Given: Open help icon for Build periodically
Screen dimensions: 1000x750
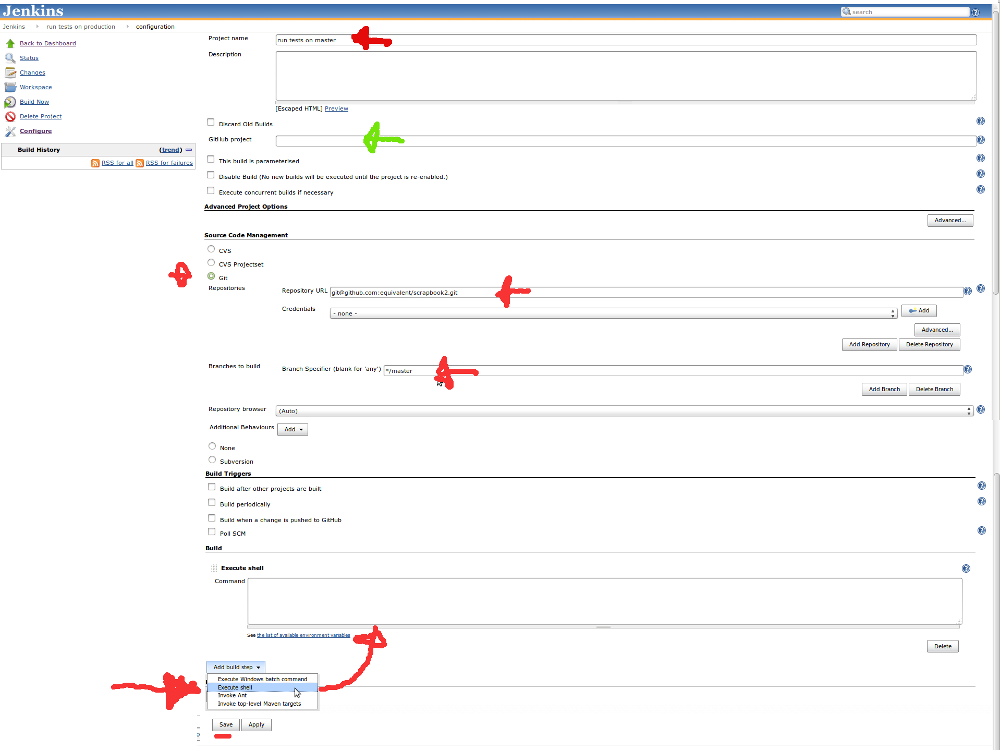Looking at the screenshot, I should [x=982, y=501].
